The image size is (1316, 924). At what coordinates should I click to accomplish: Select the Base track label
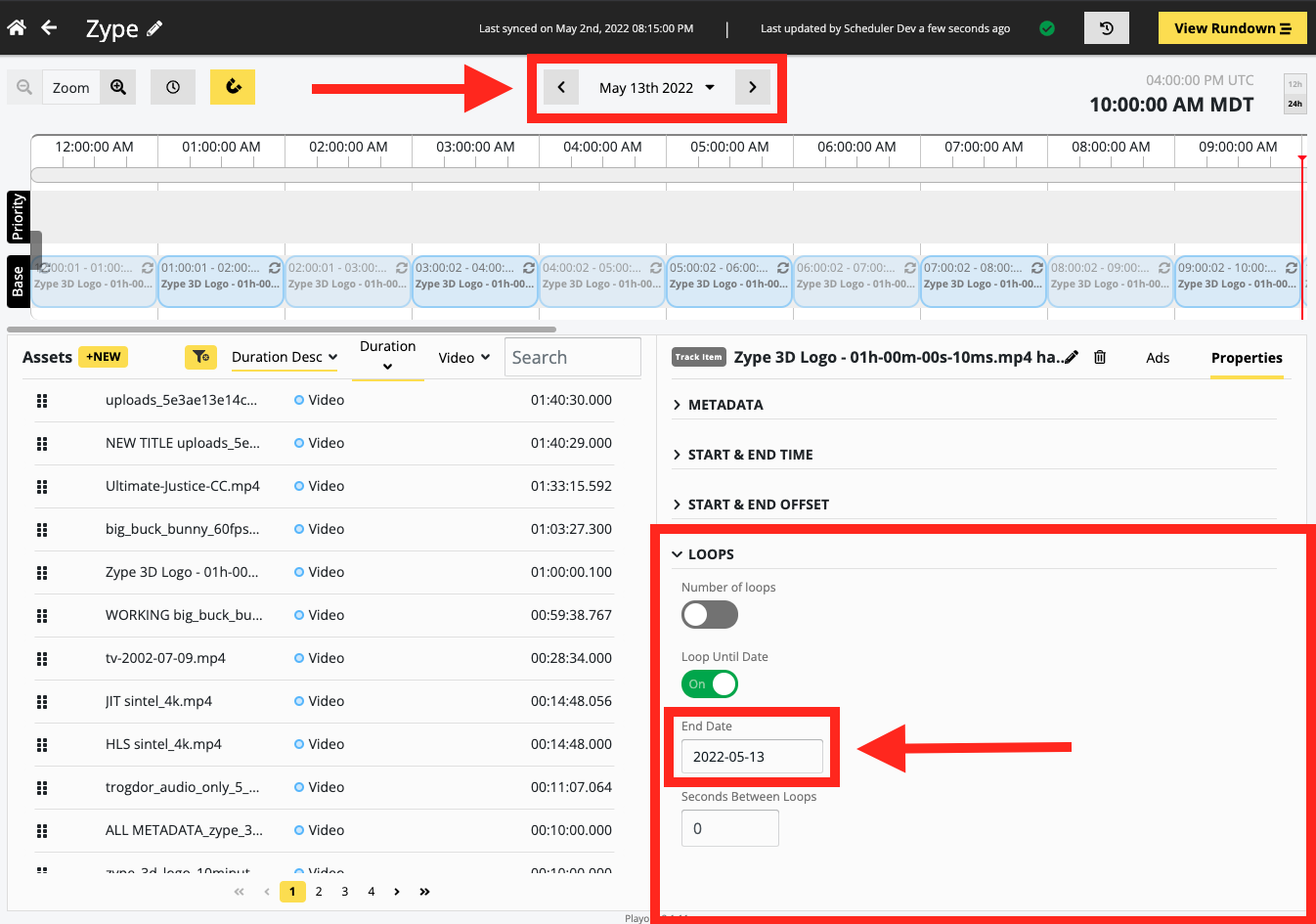[18, 282]
